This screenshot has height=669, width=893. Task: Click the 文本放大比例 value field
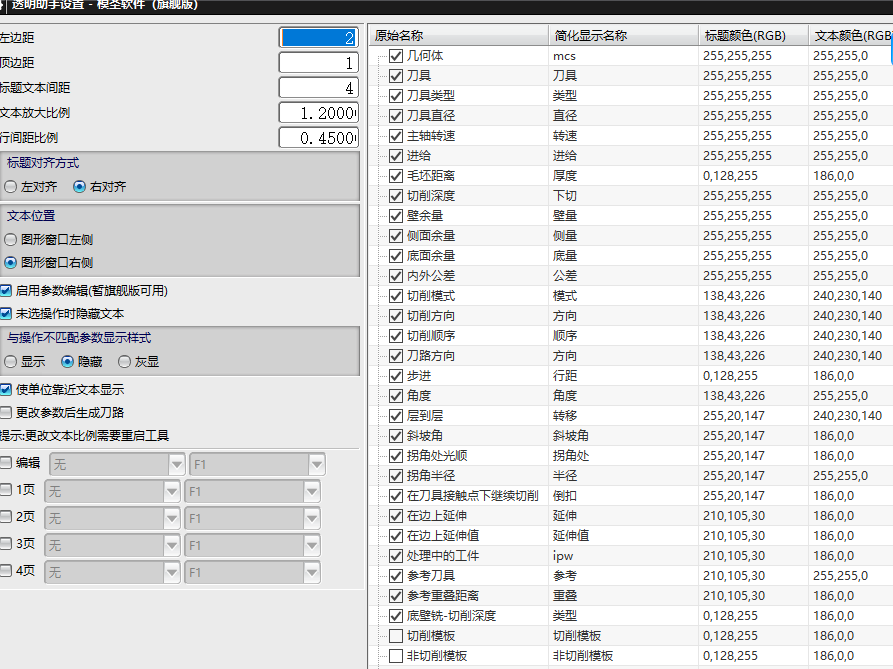(x=319, y=113)
